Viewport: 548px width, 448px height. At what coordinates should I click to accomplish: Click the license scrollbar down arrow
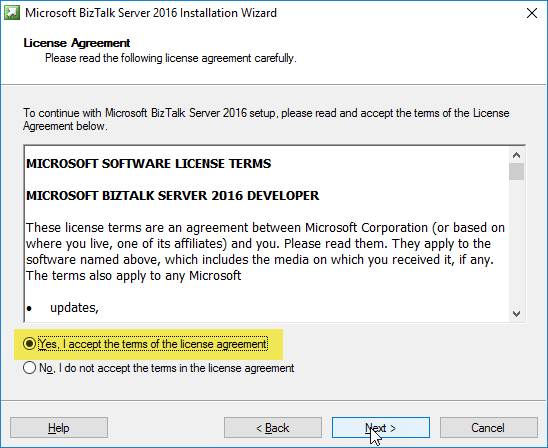(x=516, y=313)
